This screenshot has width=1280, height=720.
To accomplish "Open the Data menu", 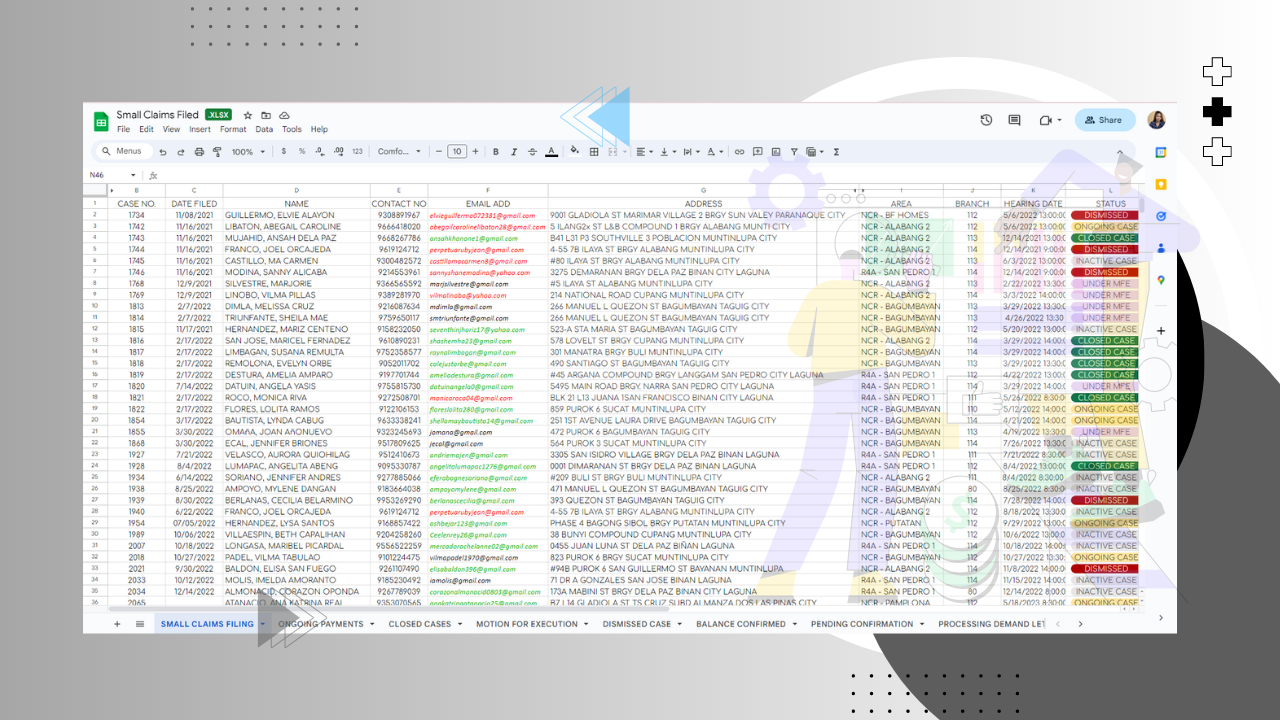I will click(x=264, y=130).
